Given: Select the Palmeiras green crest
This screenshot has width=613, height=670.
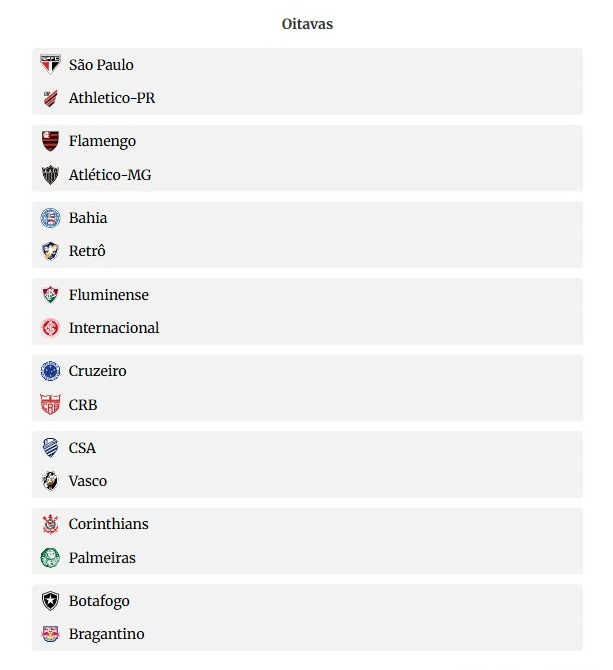Looking at the screenshot, I should tap(50, 558).
